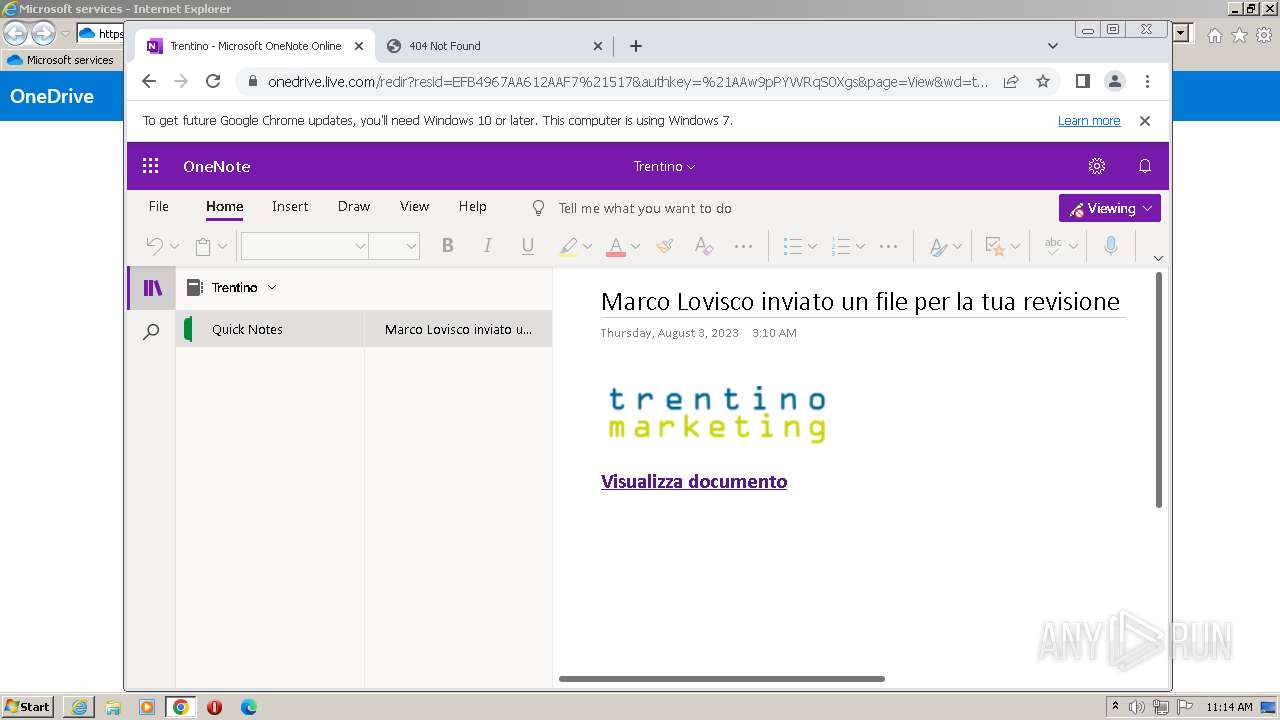Expand the Tags dropdown arrow
The image size is (1280, 720).
pos(1015,246)
